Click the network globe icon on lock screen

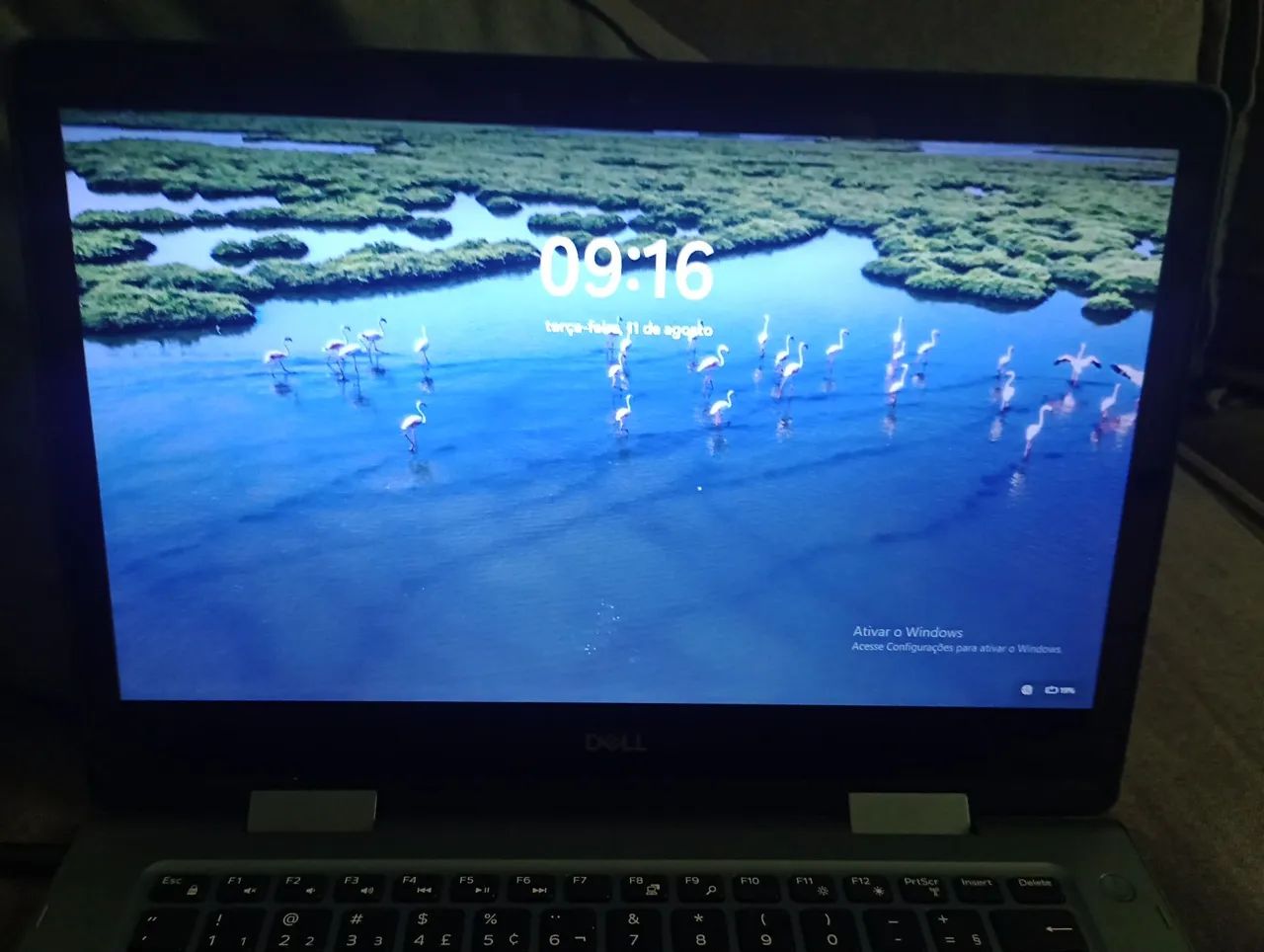point(1026,689)
